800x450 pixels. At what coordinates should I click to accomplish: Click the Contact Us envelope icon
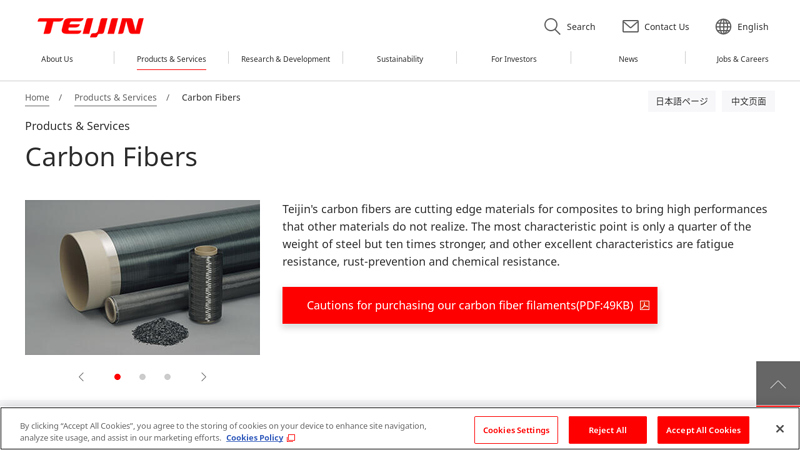(x=630, y=26)
